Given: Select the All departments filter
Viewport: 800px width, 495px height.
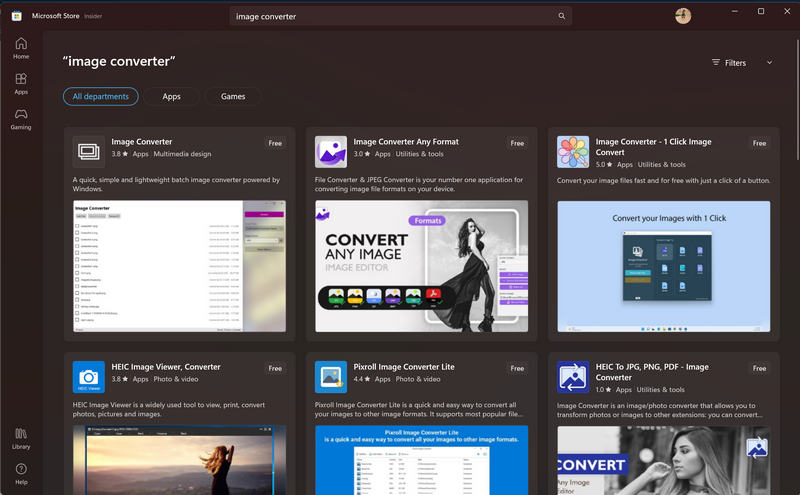Looking at the screenshot, I should click(x=101, y=97).
